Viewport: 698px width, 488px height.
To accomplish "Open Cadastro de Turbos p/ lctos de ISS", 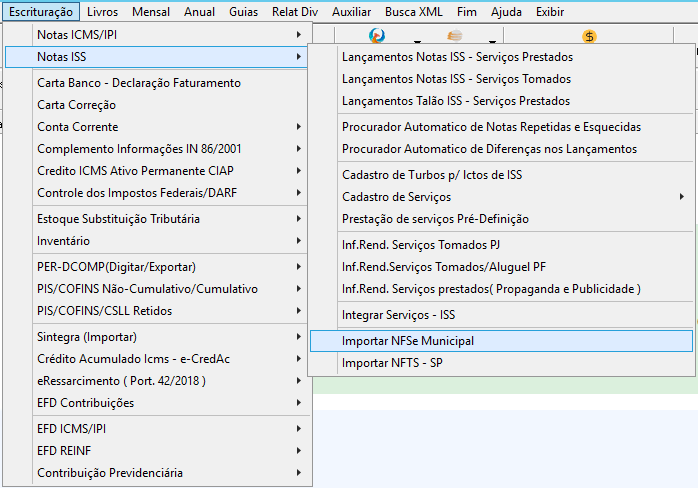I will coord(501,175).
